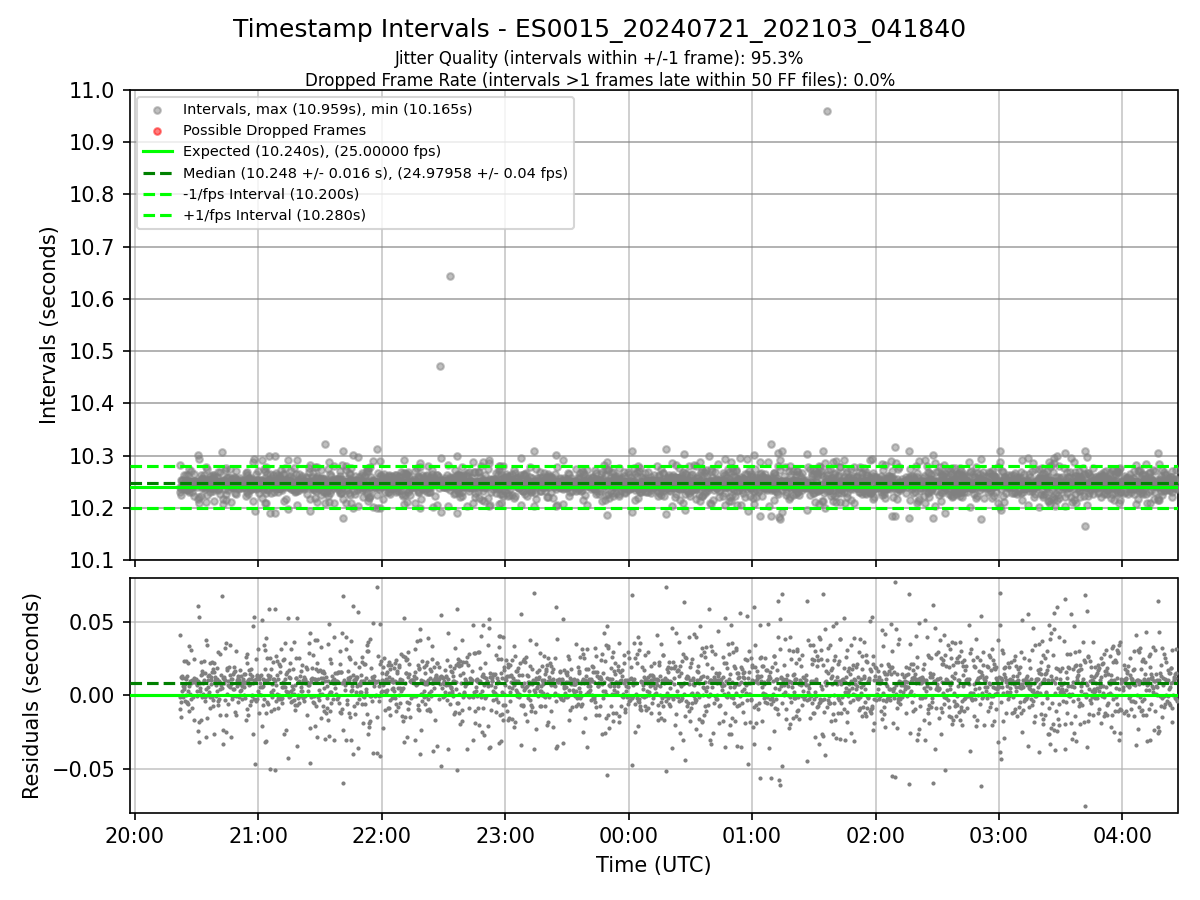Click the outlier point near 10.47 seconds
Screen dimensions: 1200x900
[x=440, y=366]
